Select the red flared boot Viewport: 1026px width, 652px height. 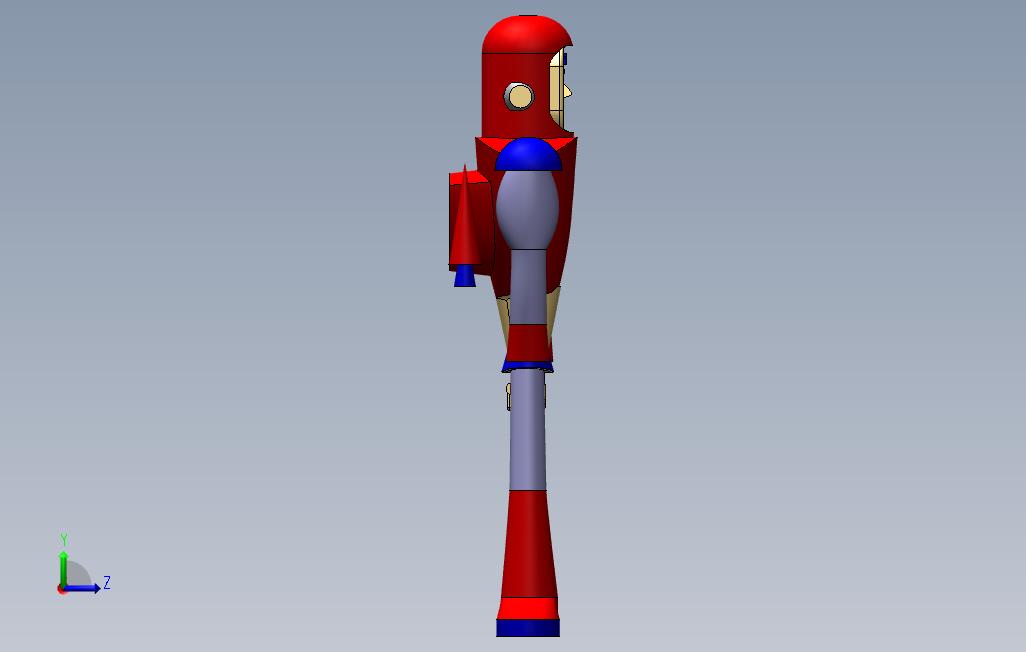[x=527, y=543]
